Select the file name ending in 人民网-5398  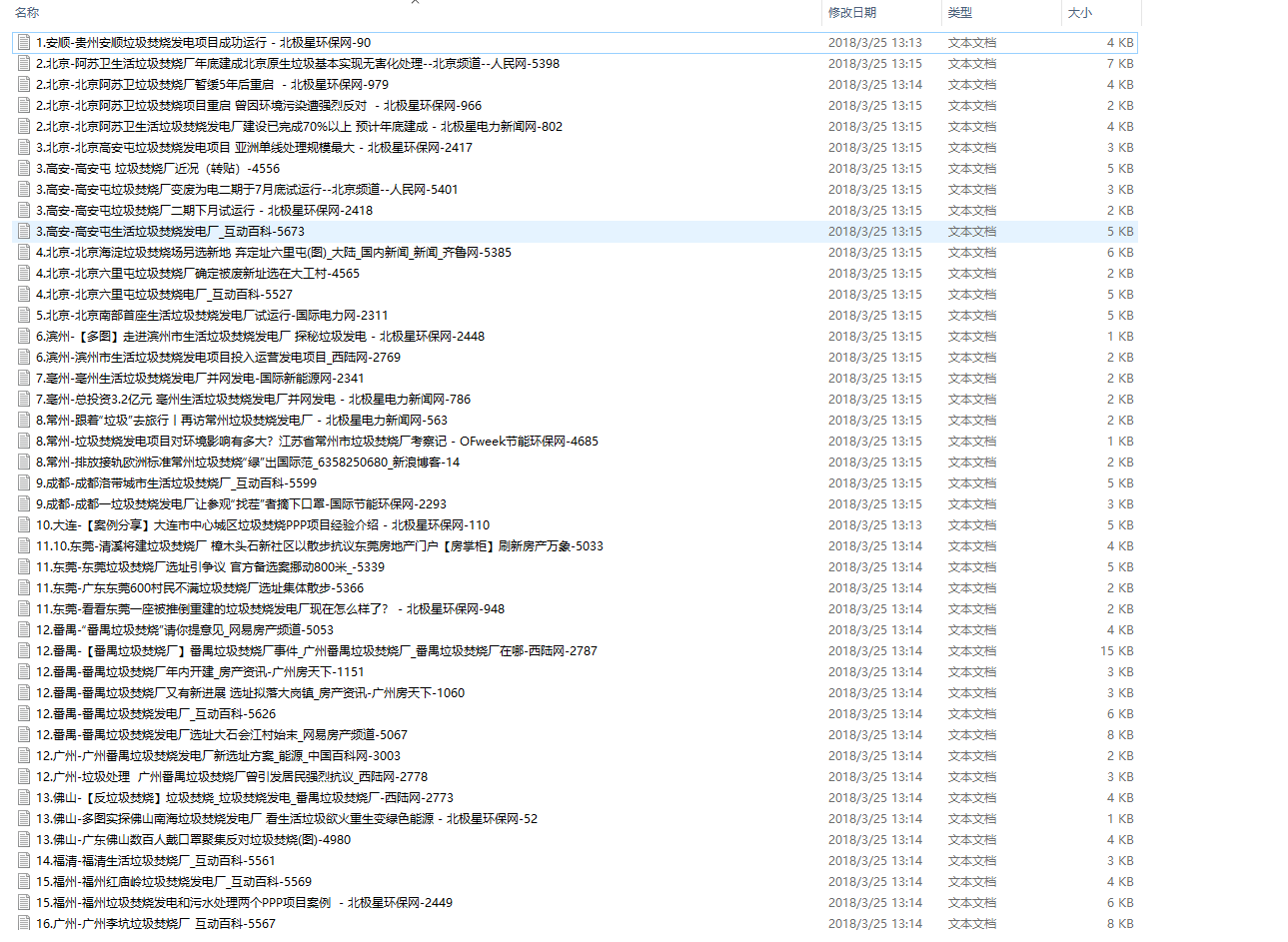pos(298,63)
